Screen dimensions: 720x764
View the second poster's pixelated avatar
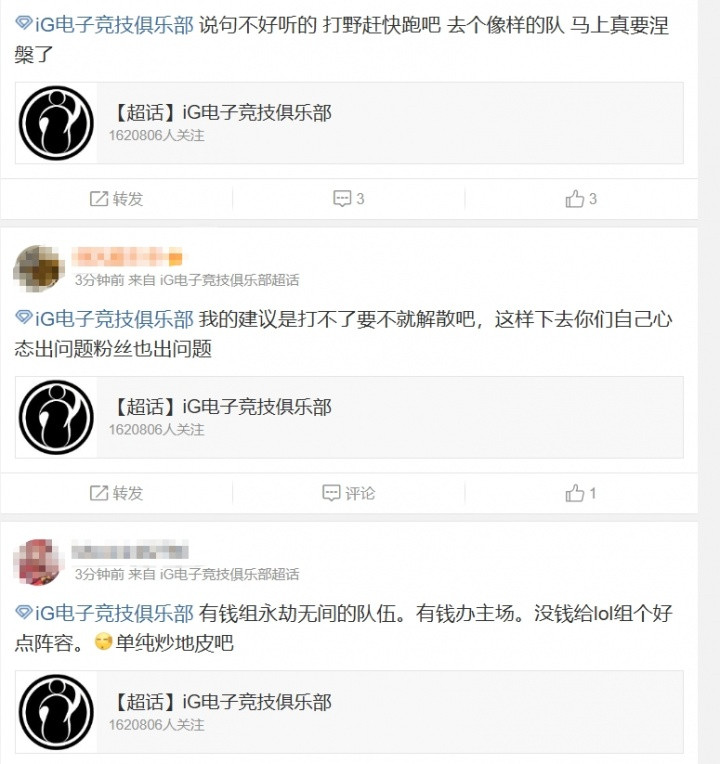tap(39, 268)
